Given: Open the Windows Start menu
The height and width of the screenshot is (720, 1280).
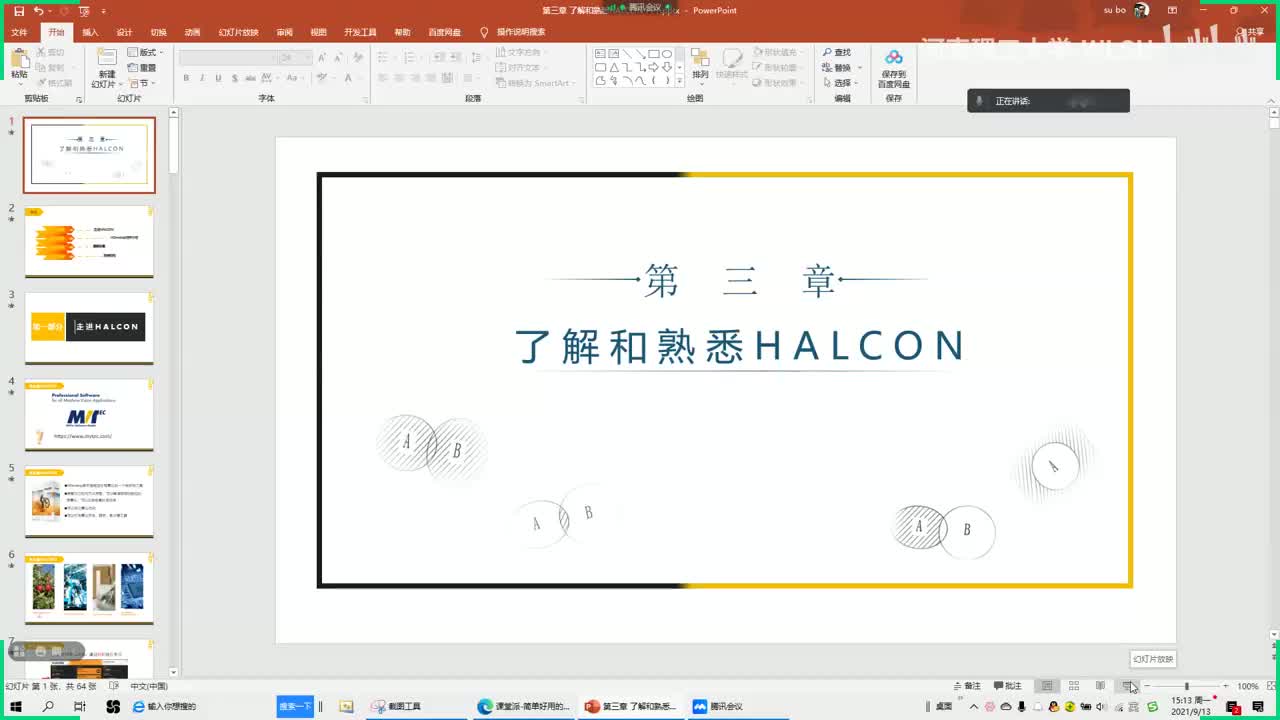Looking at the screenshot, I should pos(17,706).
